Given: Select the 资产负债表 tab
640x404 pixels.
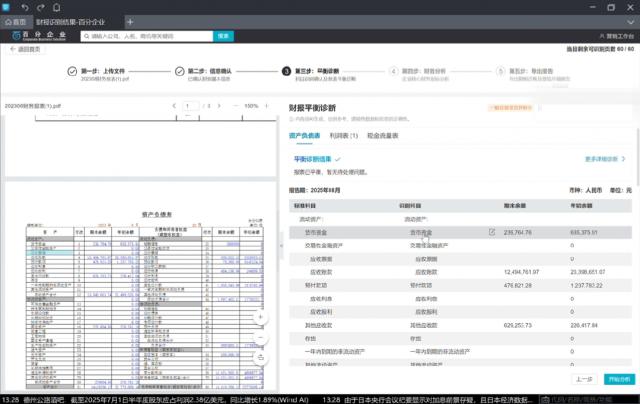Looking at the screenshot, I should tap(304, 135).
